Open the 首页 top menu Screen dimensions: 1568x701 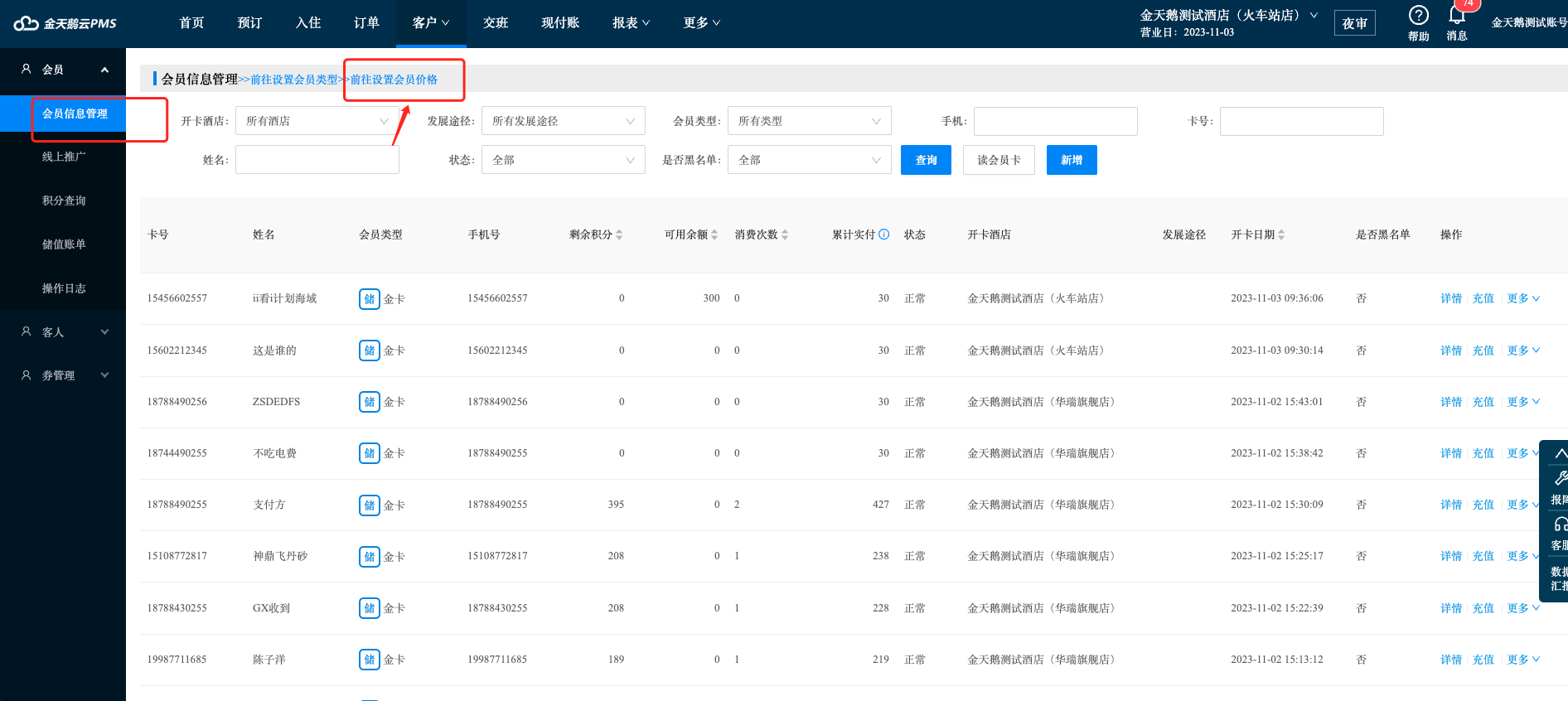[x=191, y=23]
